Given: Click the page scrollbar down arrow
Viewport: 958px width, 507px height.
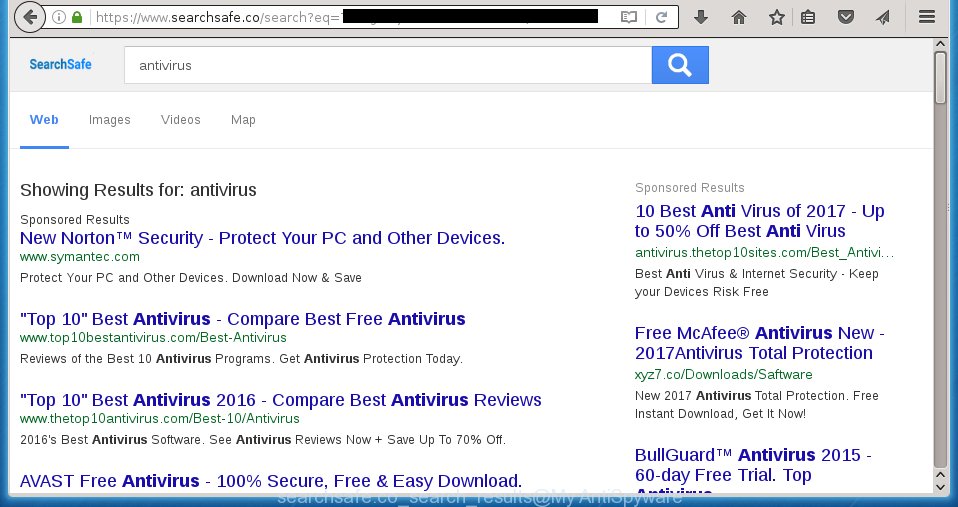Looking at the screenshot, I should (941, 487).
